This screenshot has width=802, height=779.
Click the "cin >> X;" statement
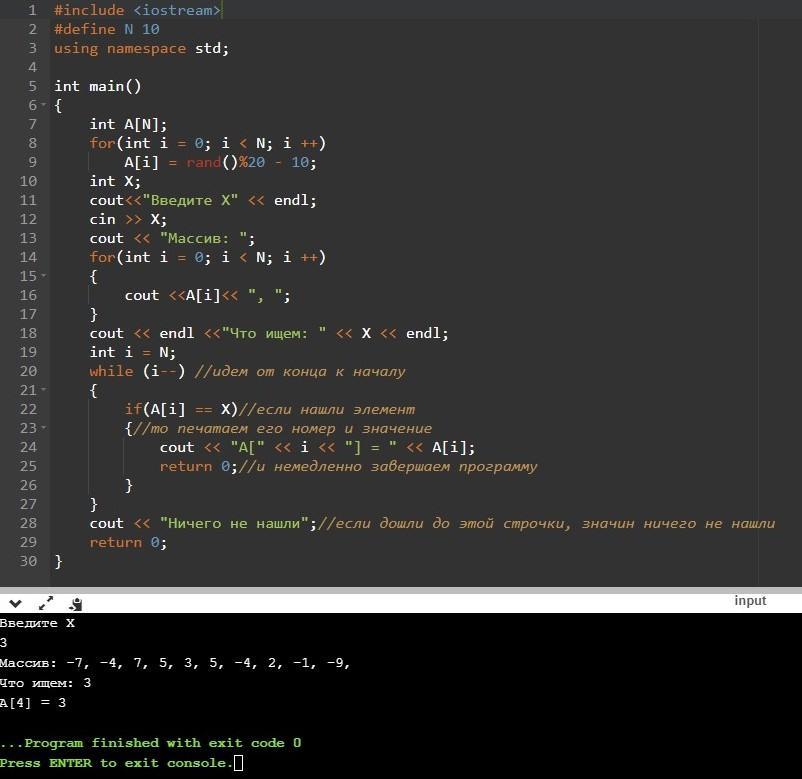point(128,219)
